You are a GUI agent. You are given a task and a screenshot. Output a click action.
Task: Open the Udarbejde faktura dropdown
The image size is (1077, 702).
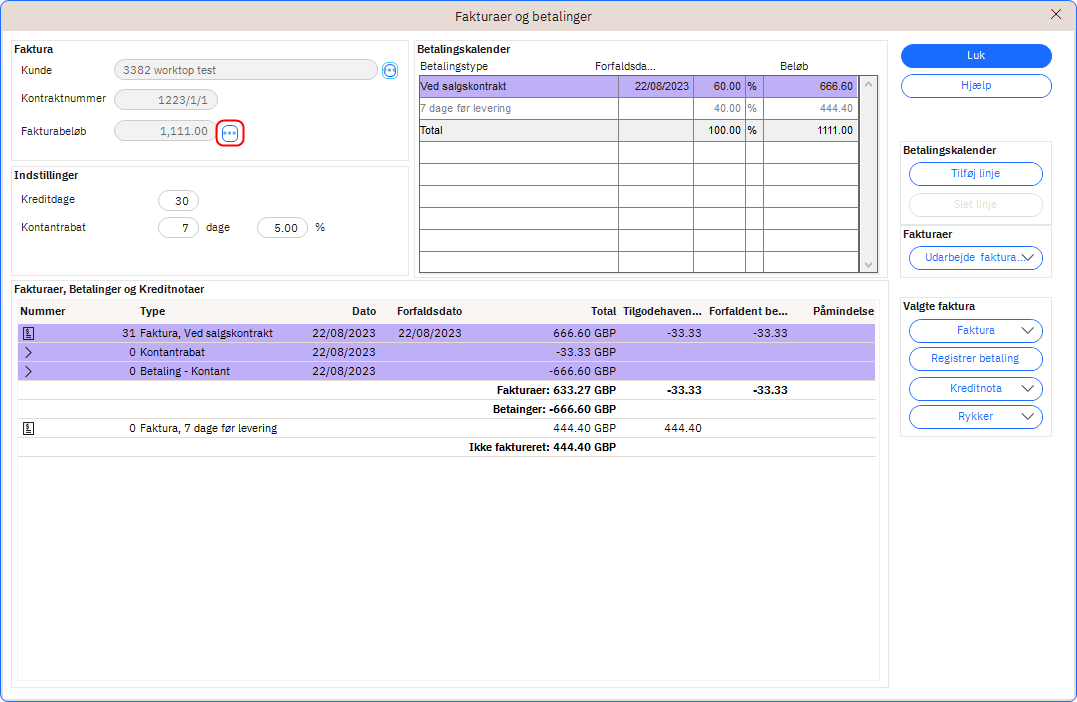[x=975, y=258]
